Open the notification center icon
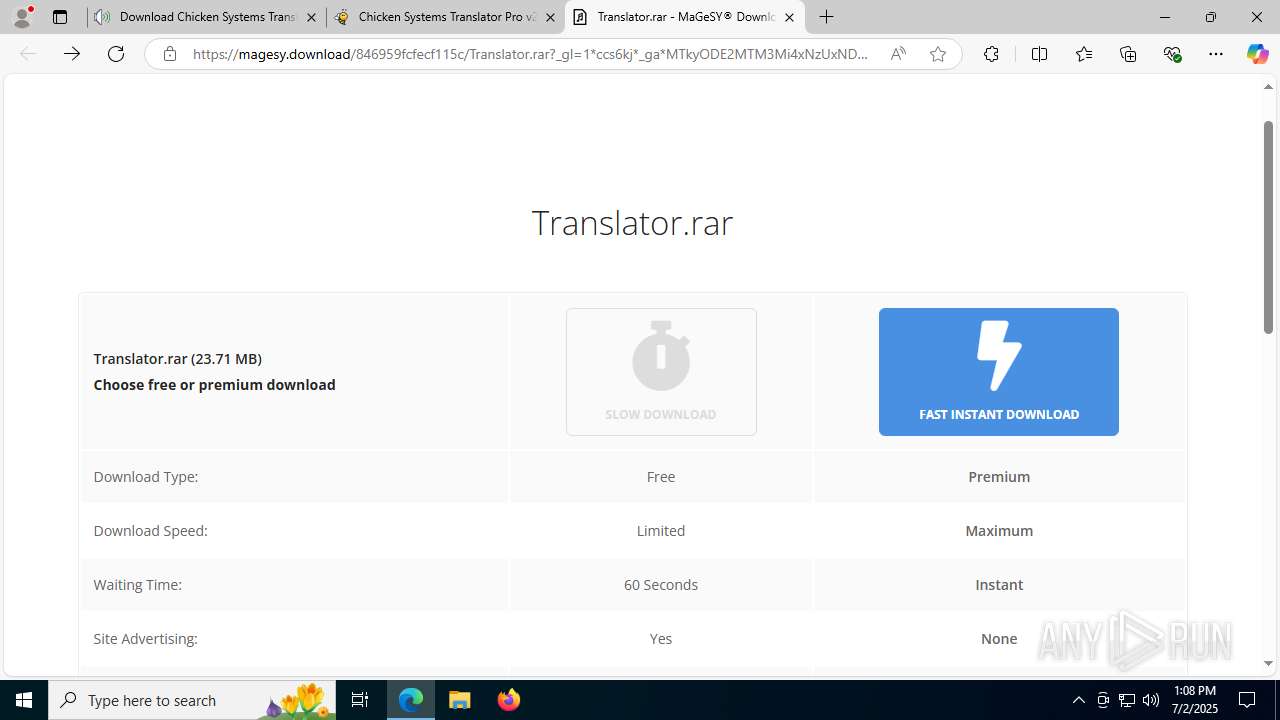The height and width of the screenshot is (720, 1280). tap(1247, 700)
